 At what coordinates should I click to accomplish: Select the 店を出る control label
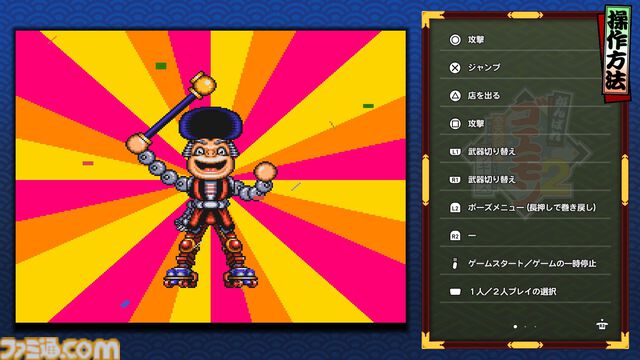coord(484,96)
